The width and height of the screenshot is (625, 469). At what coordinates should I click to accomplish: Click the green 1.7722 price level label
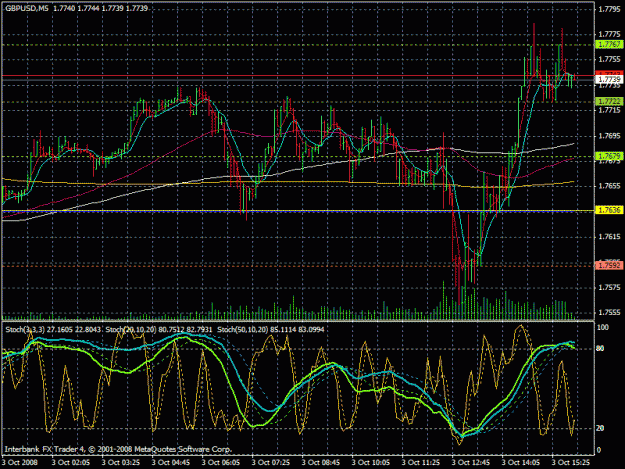(609, 101)
